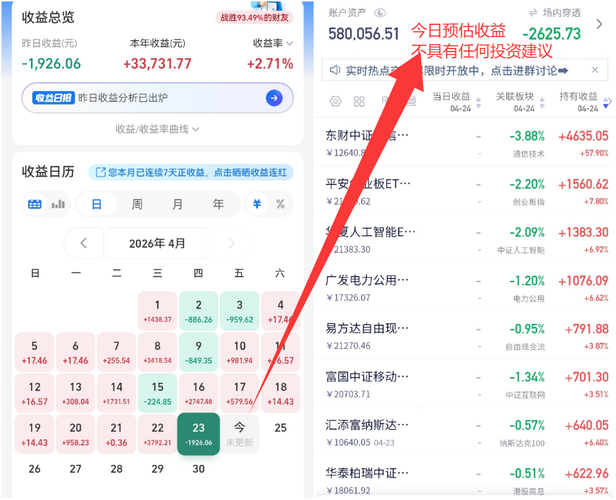Click account asset total 580,056.51
Image resolution: width=616 pixels, height=500 pixels.
[364, 34]
